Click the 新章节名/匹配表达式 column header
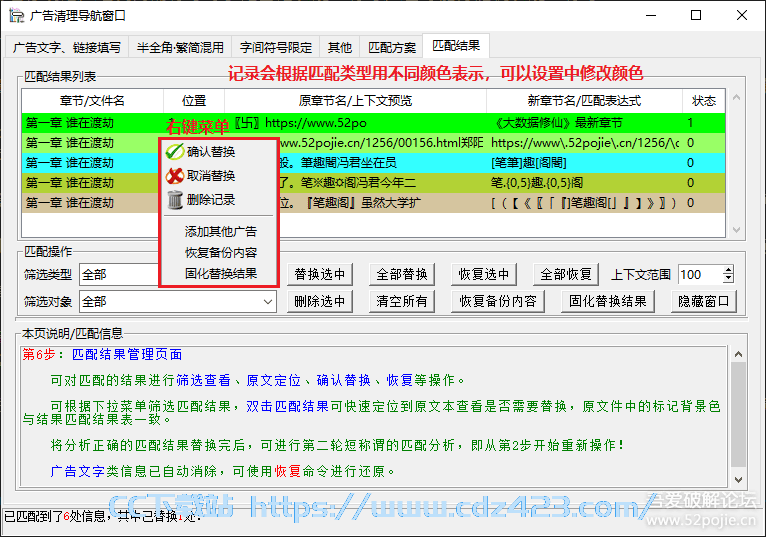The image size is (766, 537). click(x=584, y=101)
